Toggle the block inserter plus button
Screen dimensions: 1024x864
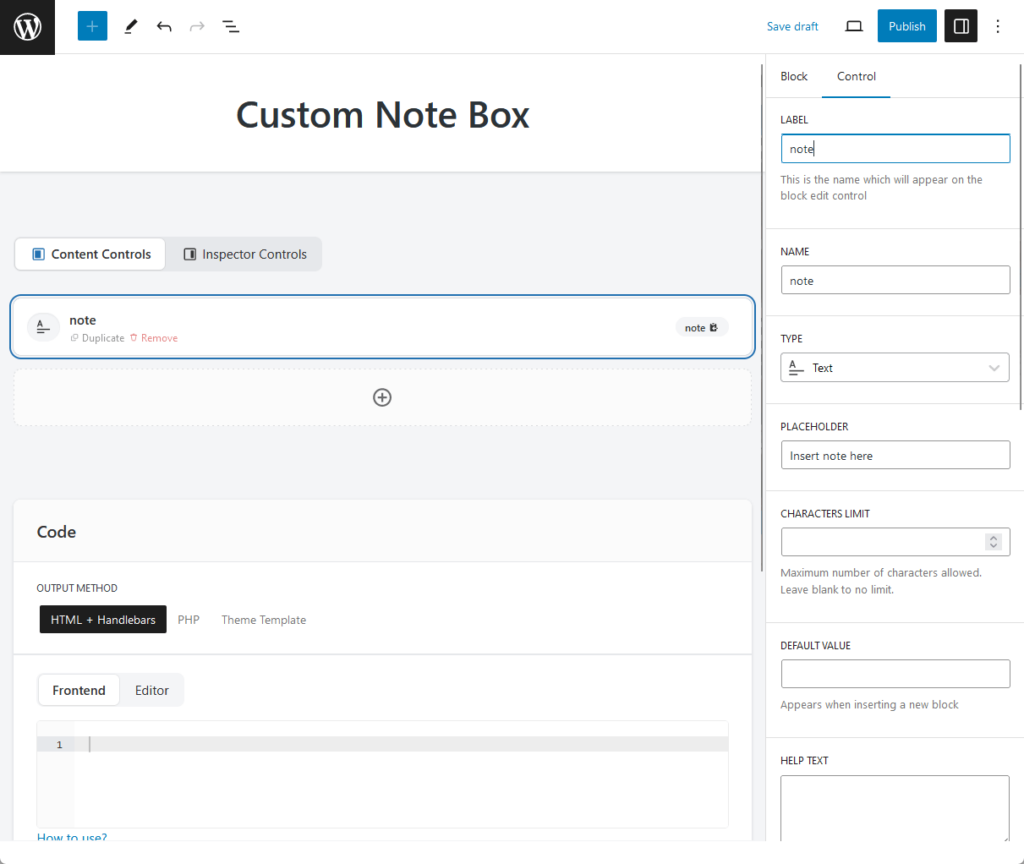[92, 26]
